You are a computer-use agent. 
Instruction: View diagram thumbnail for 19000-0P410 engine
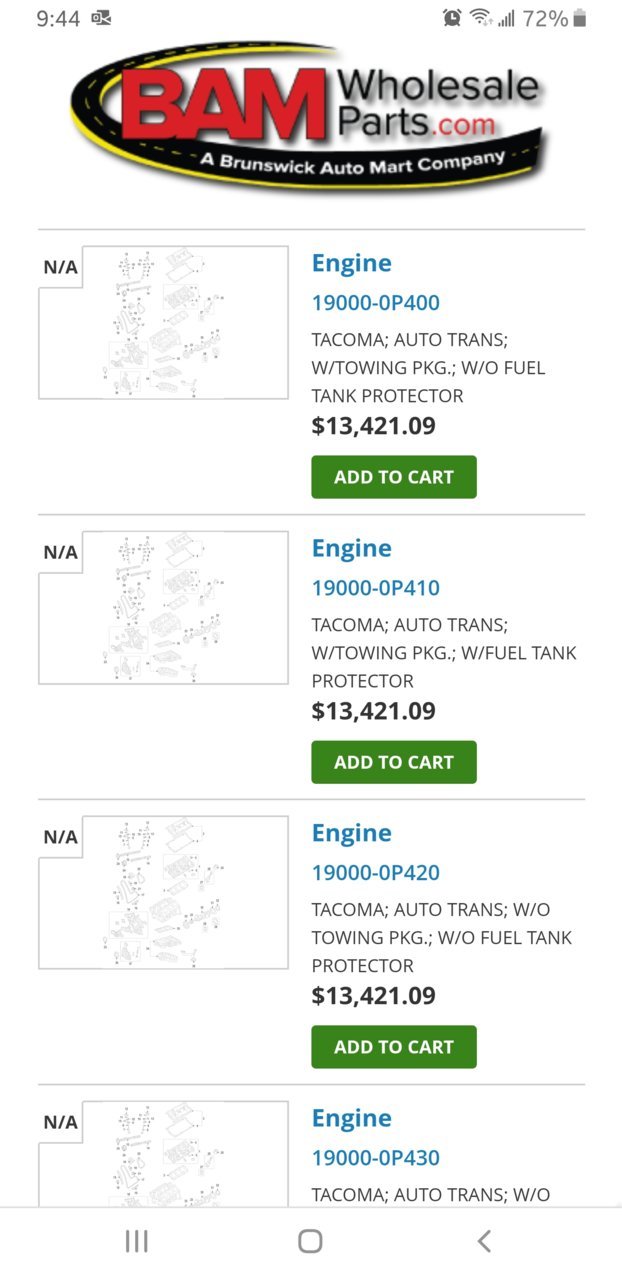coord(163,607)
